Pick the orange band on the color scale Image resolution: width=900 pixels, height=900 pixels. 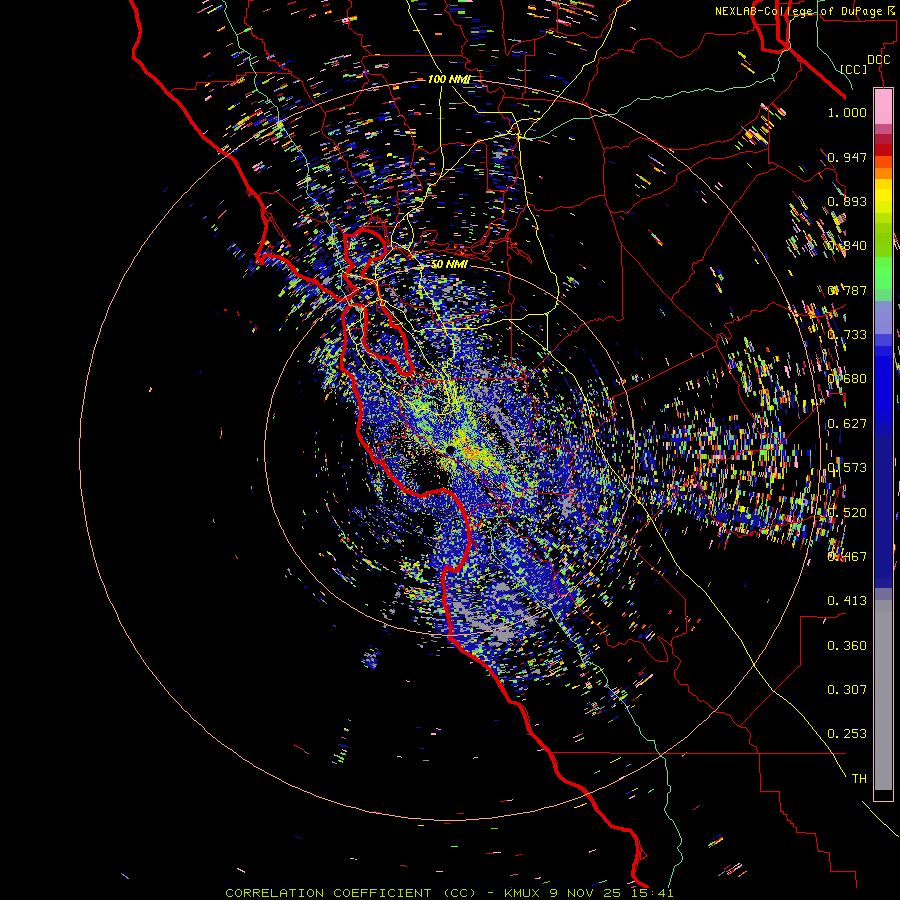(883, 172)
